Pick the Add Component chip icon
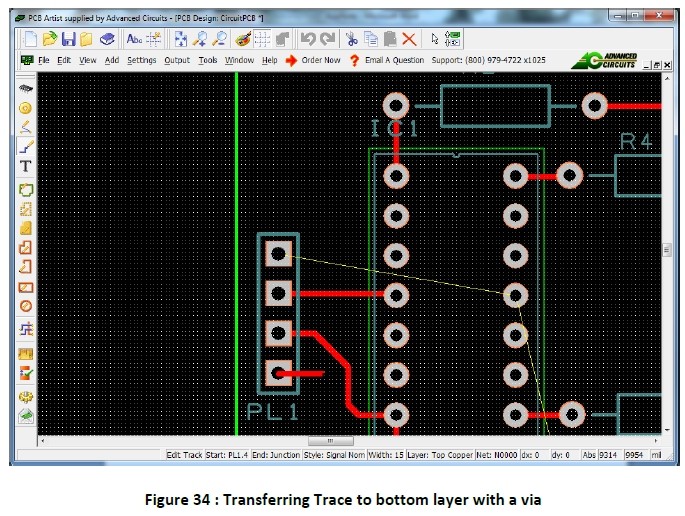 coord(26,88)
